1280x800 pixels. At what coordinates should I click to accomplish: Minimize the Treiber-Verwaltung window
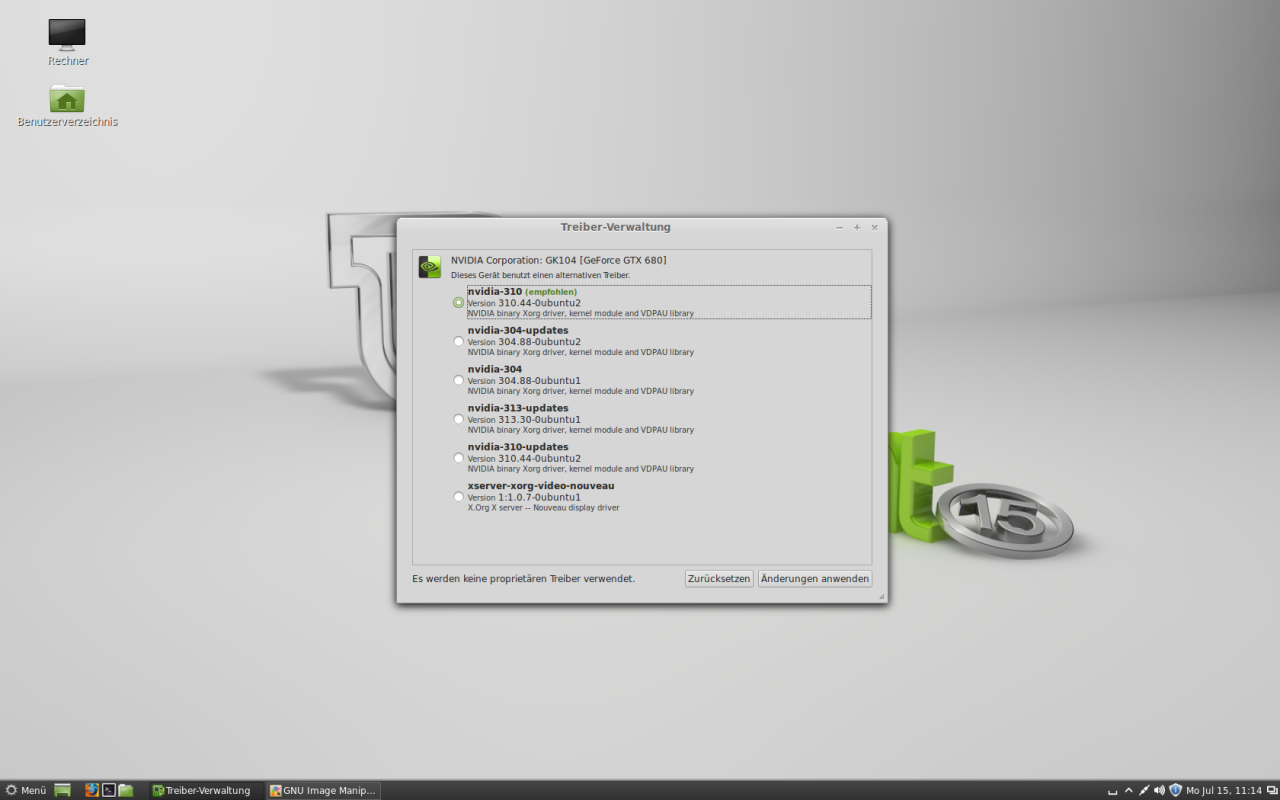tap(840, 227)
